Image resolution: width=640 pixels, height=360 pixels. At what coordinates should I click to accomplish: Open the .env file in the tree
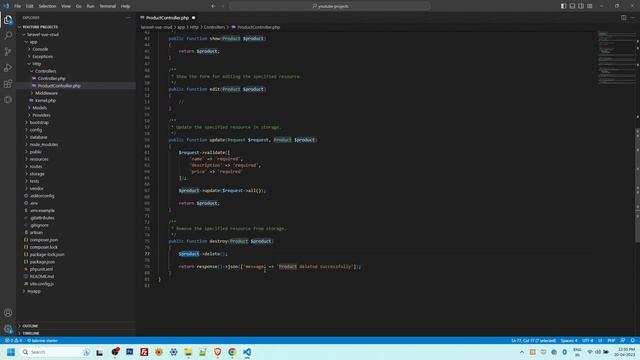[33, 203]
